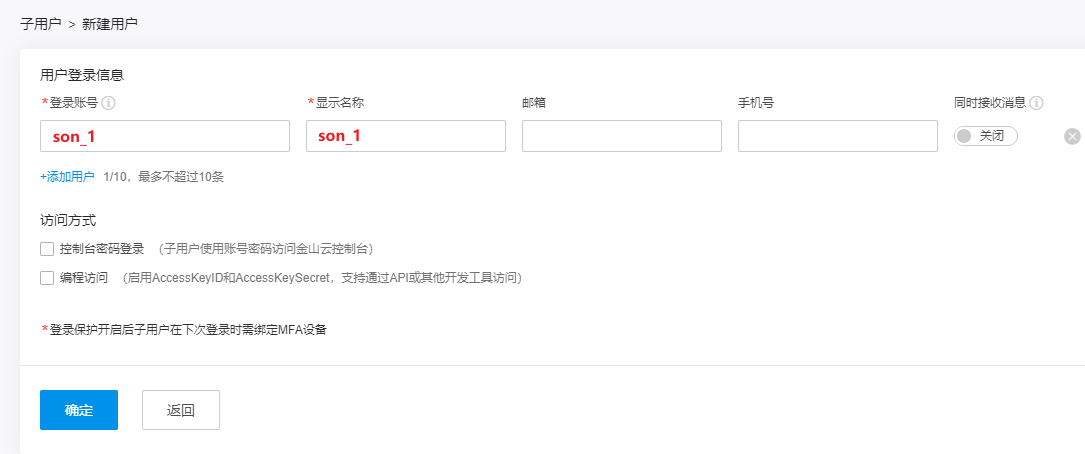Click the 返回 button

[x=181, y=410]
